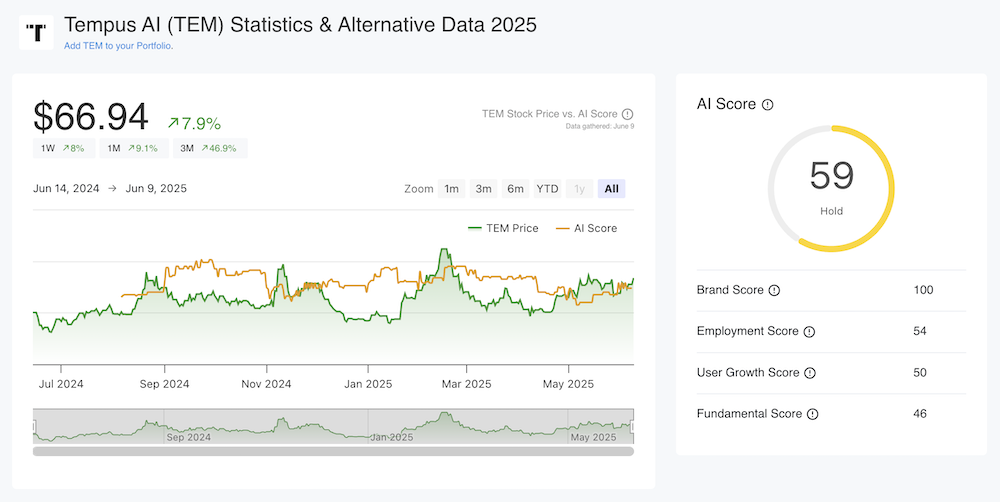Click the Brand Score value 100
This screenshot has width=1000, height=502.
(x=923, y=290)
